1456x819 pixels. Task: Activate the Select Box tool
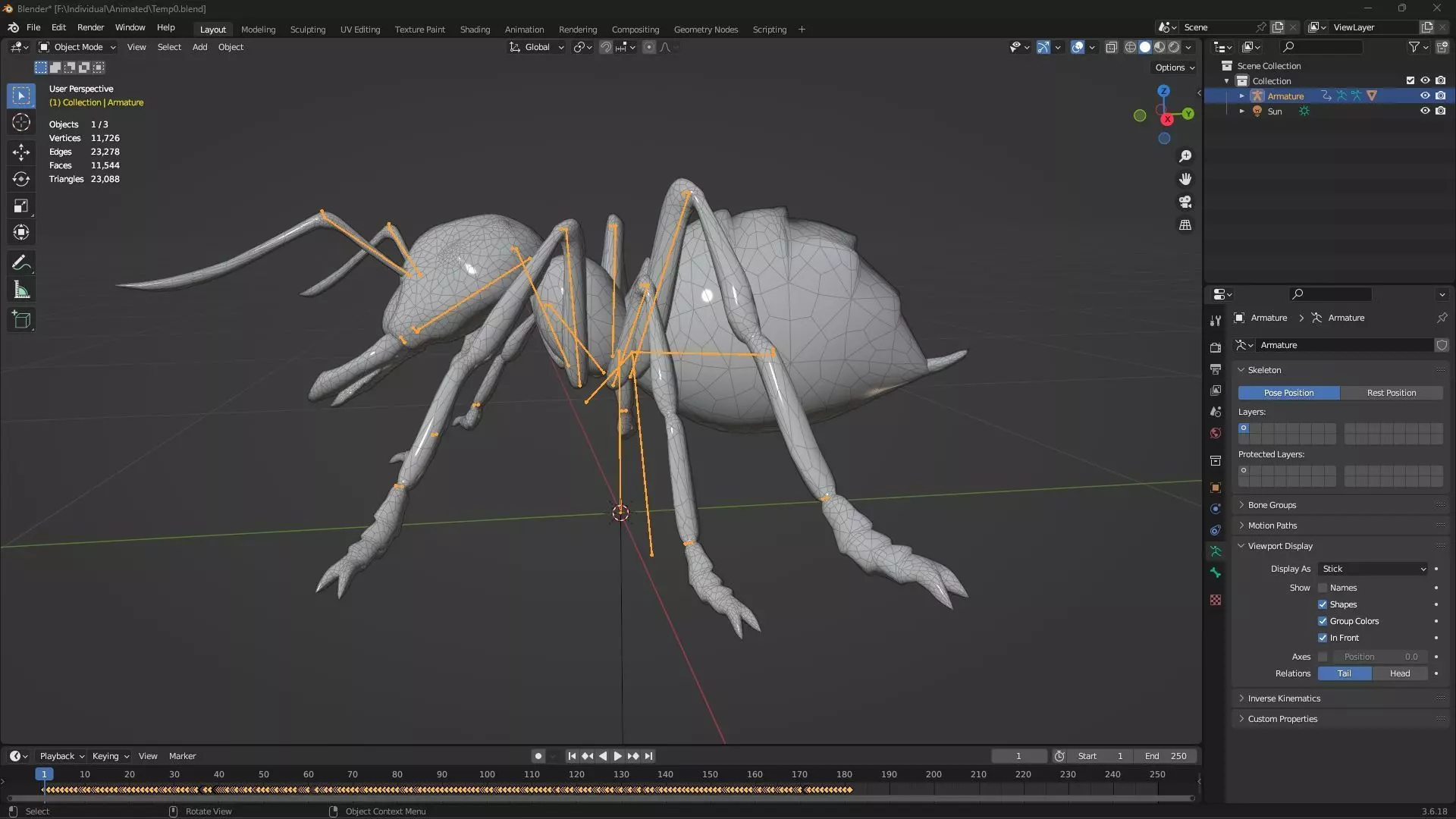point(21,96)
